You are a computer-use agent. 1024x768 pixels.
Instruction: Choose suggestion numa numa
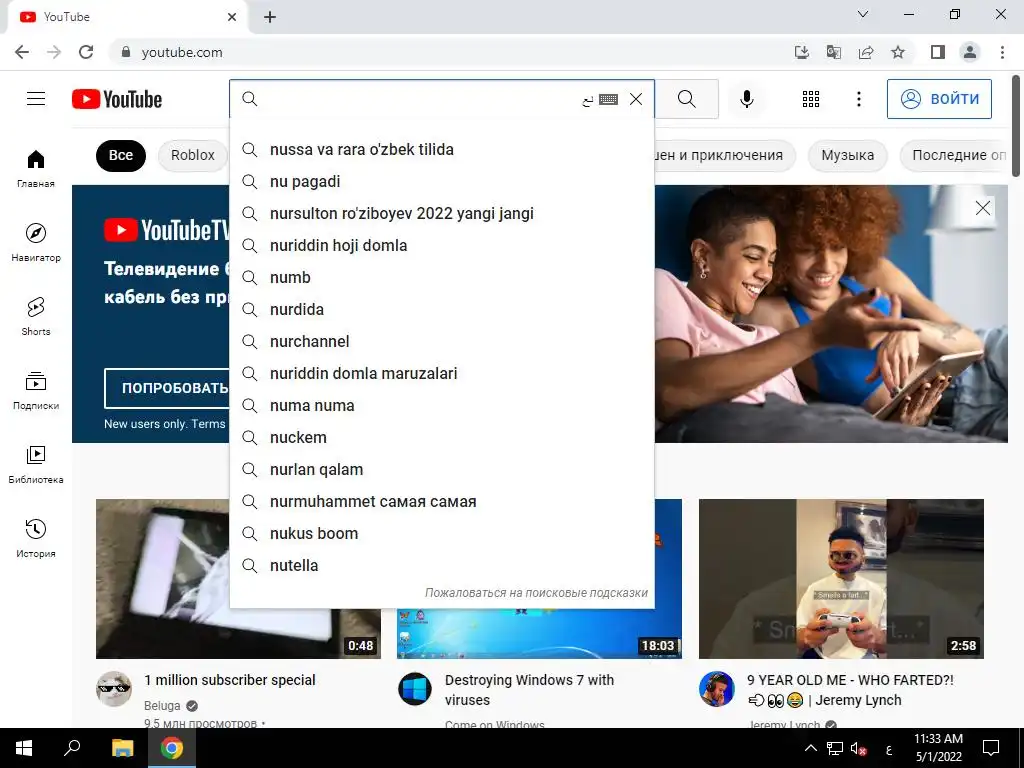click(x=441, y=406)
